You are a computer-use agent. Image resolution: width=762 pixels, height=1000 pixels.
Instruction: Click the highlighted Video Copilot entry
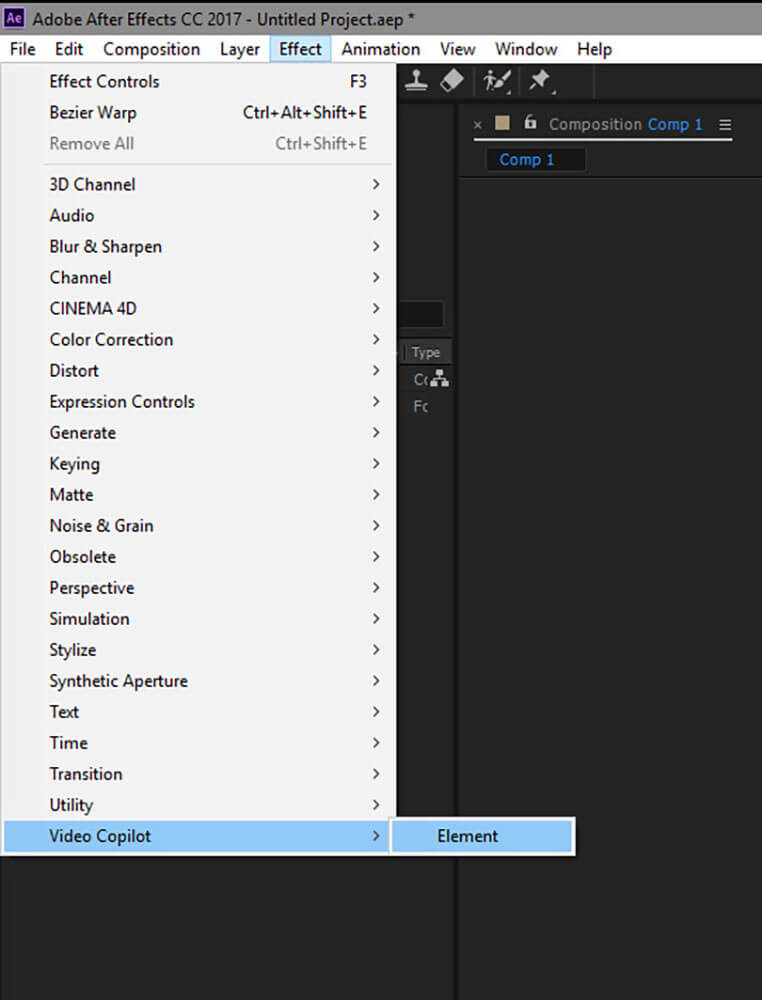pyautogui.click(x=197, y=836)
